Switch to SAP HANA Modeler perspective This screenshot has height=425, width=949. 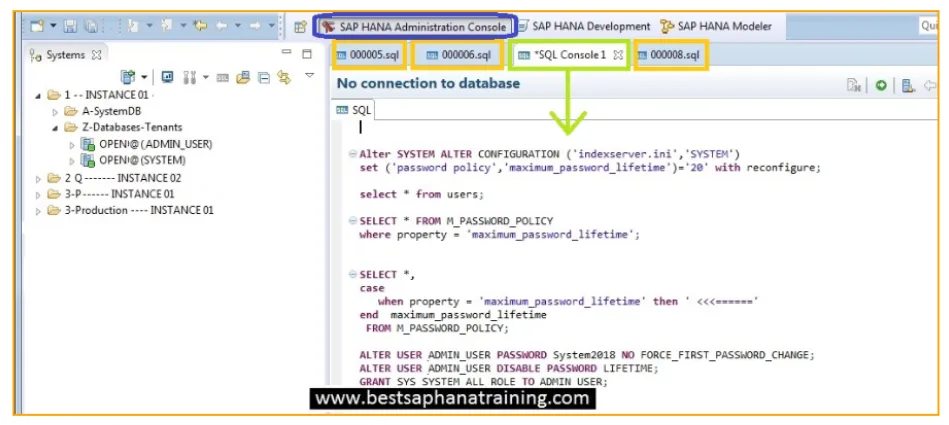[716, 27]
